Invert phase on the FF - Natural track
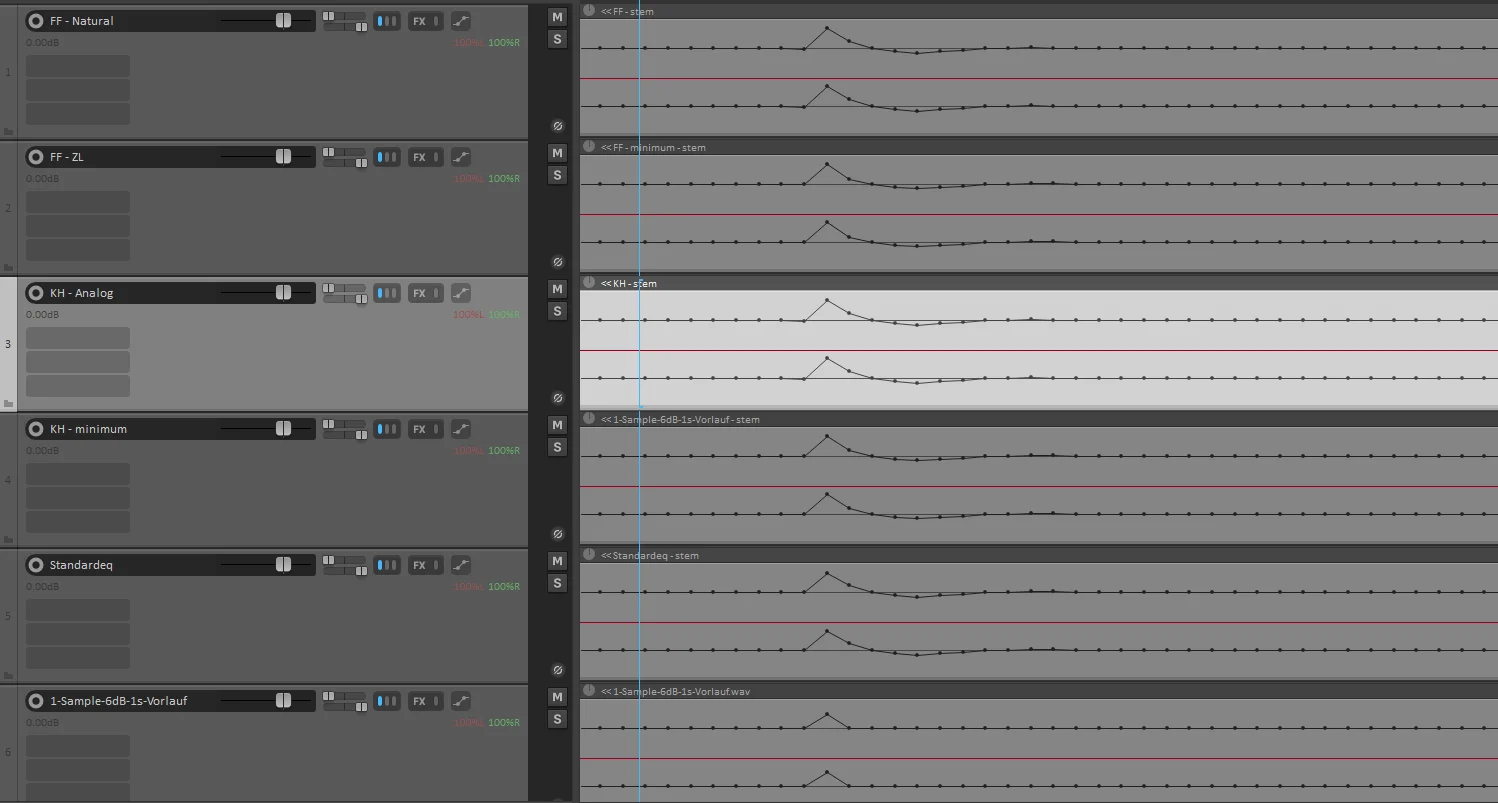Viewport: 1498px width, 803px height. [x=558, y=126]
